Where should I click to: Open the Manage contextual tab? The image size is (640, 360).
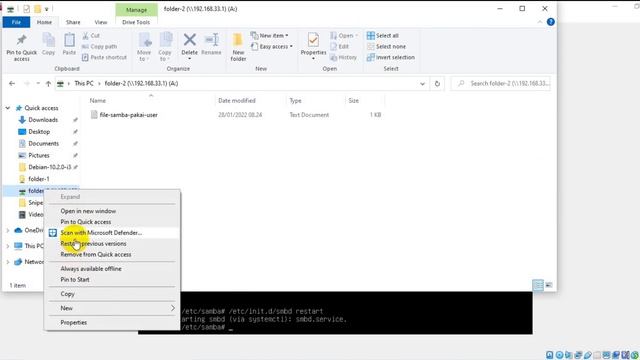coord(136,9)
